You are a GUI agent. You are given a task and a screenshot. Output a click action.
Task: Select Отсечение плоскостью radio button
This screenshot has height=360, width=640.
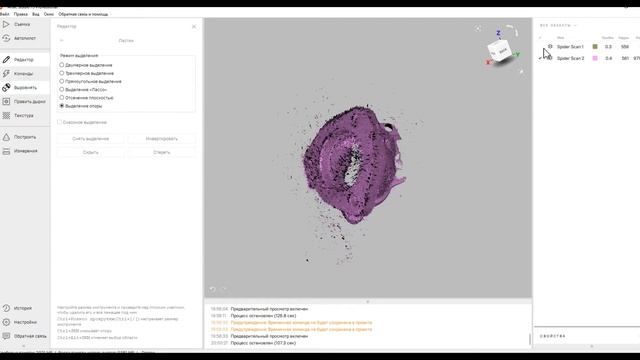click(x=62, y=98)
